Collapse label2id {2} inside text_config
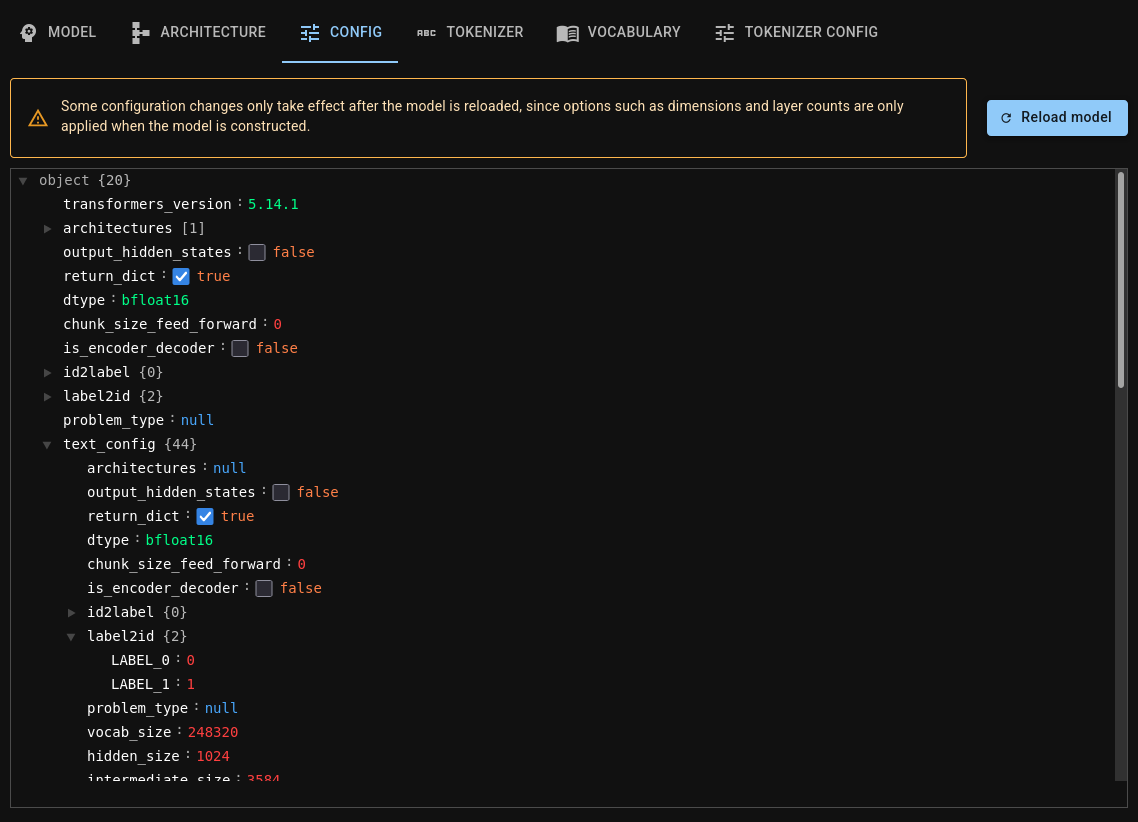 [71, 636]
